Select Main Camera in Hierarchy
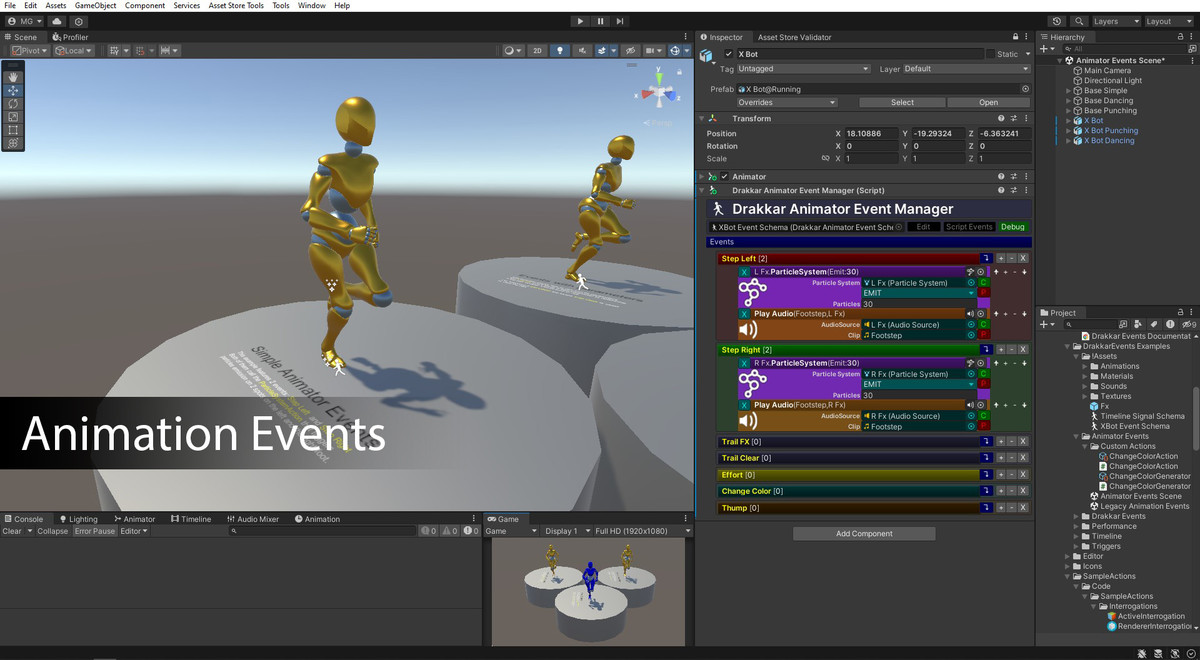The height and width of the screenshot is (660, 1200). (1107, 71)
